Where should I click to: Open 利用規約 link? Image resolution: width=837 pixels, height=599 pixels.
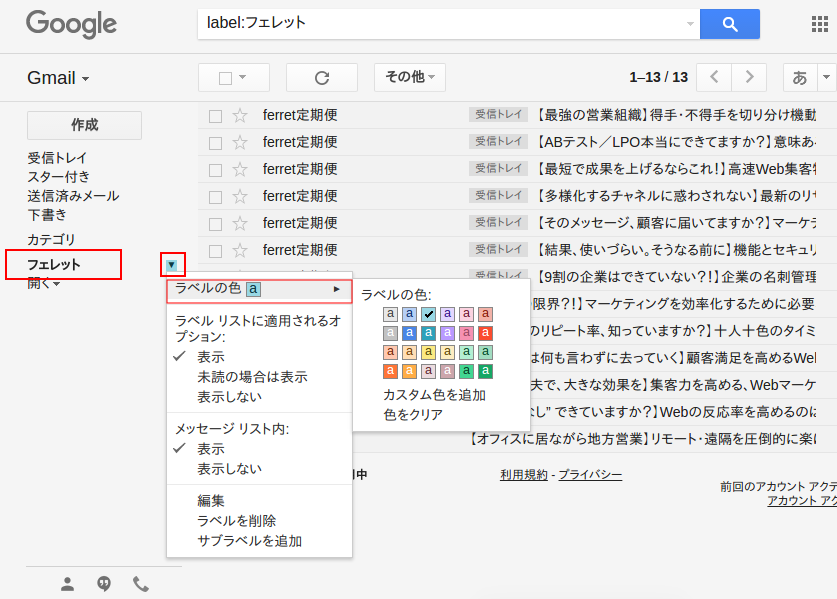pos(524,475)
